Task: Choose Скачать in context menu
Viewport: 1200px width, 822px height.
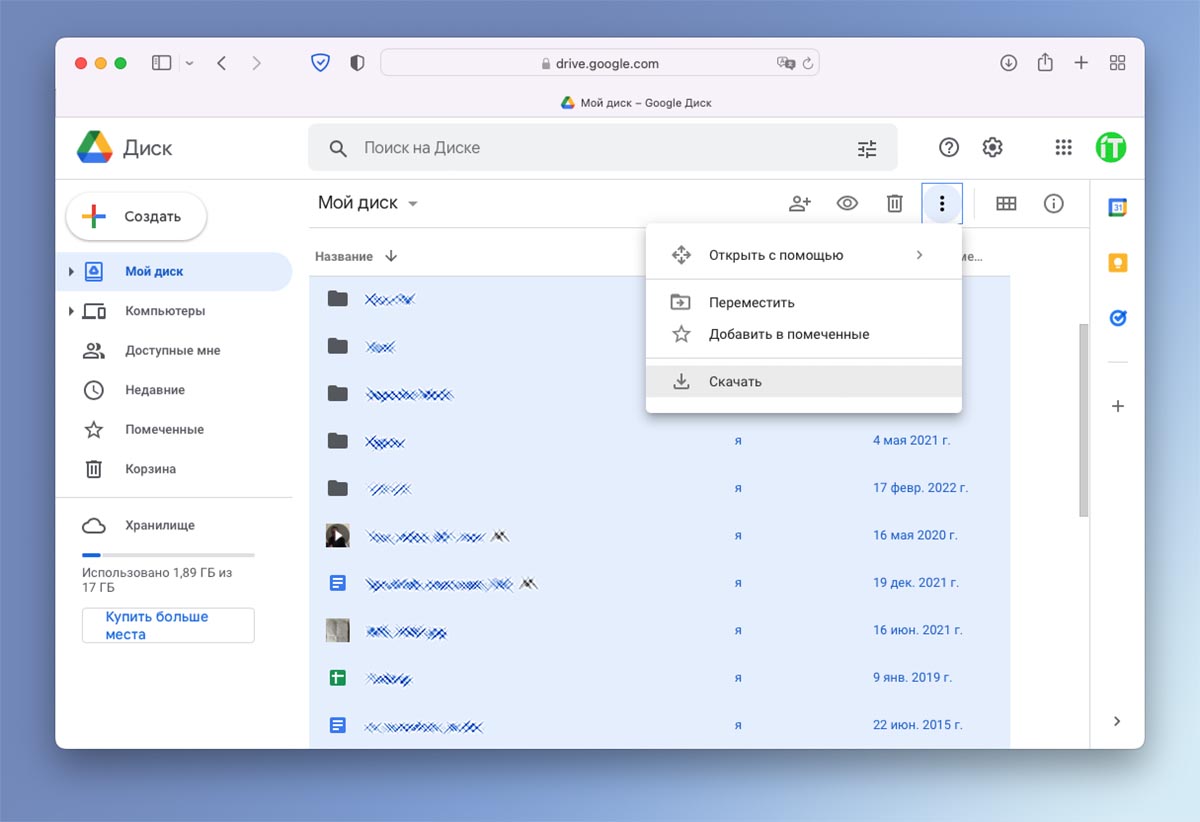Action: tap(803, 381)
